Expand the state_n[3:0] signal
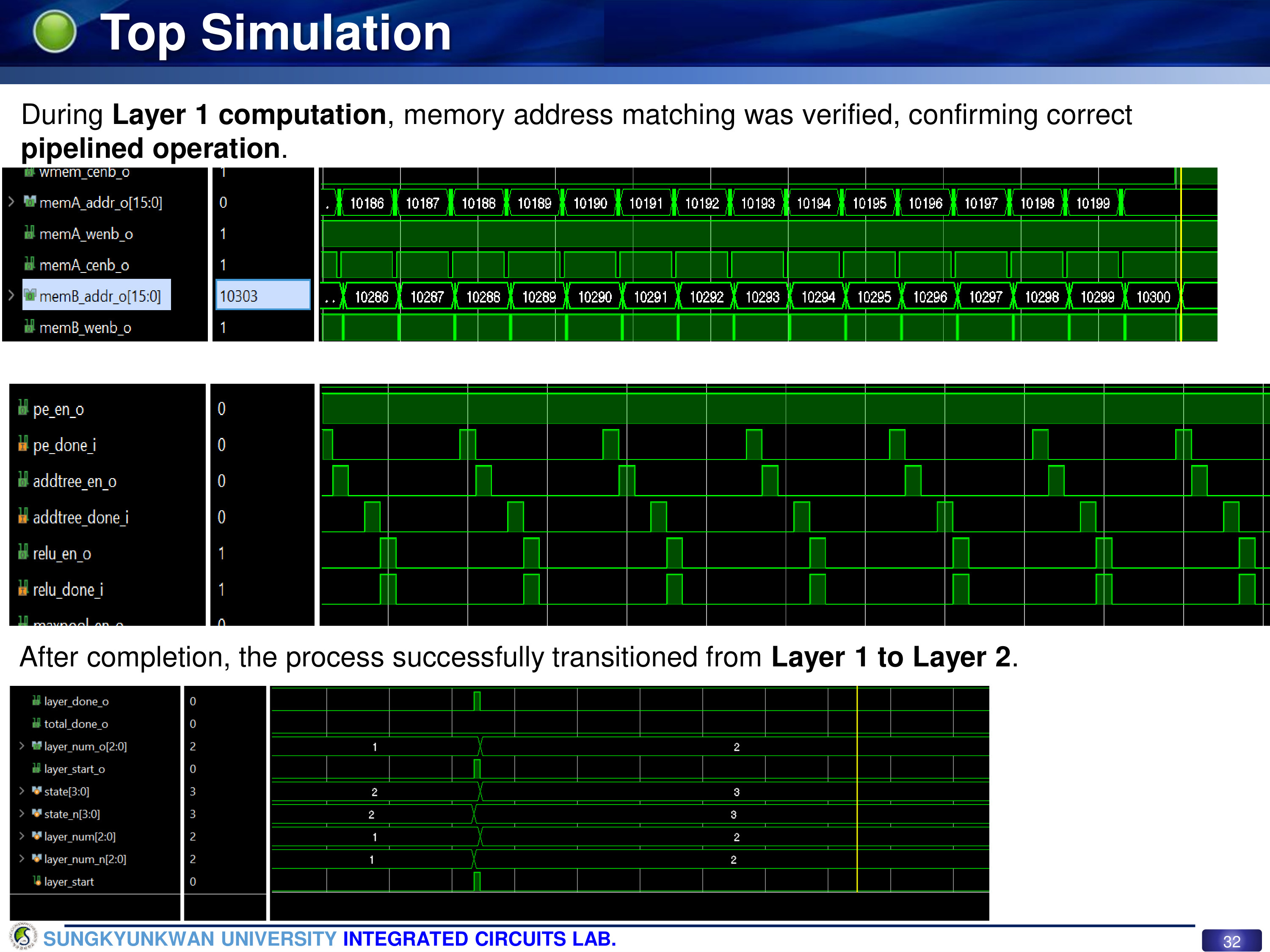1270x952 pixels. [x=21, y=813]
